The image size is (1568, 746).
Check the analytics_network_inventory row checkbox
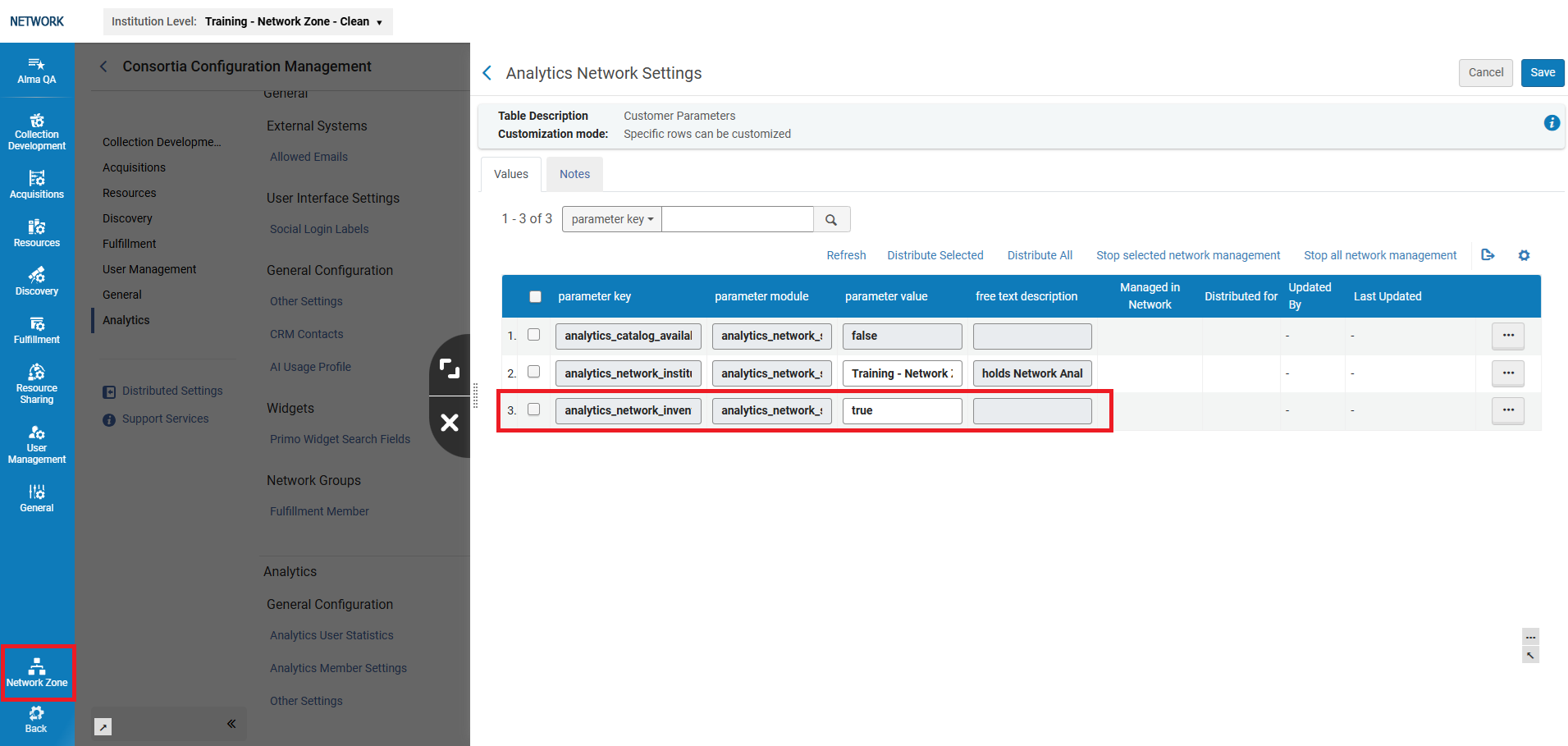[533, 410]
